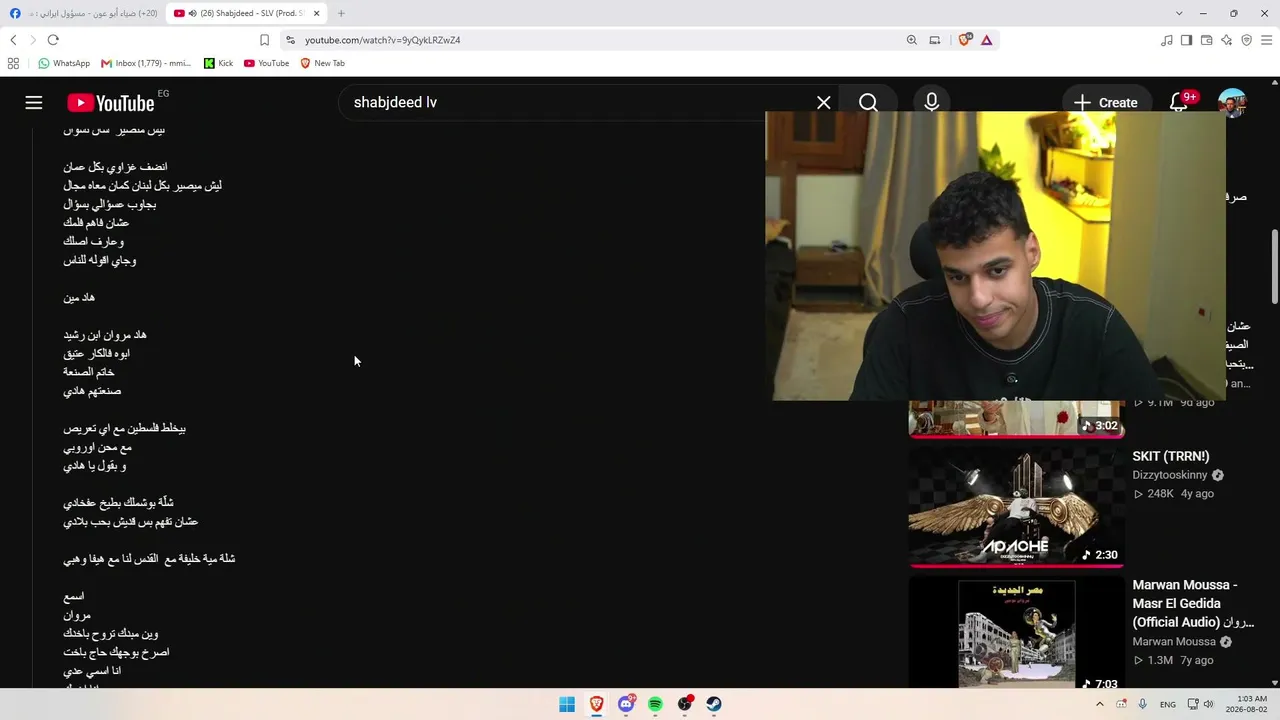Screen dimensions: 1280x720
Task: Open the tab search dropdown arrow
Action: point(1179,13)
